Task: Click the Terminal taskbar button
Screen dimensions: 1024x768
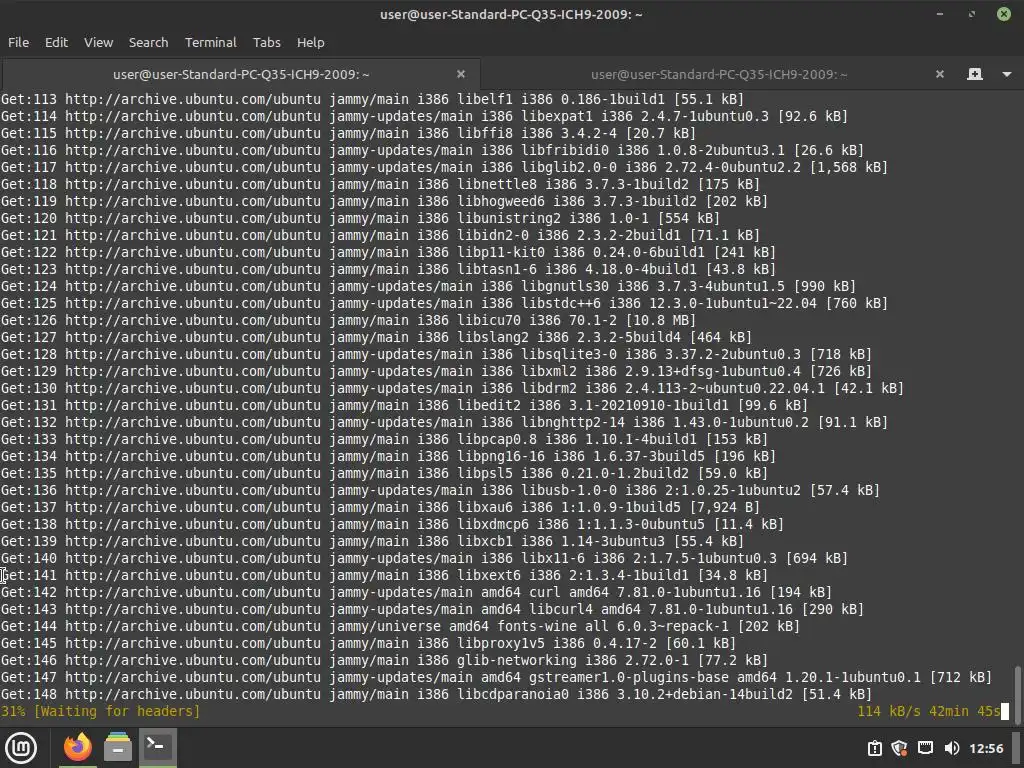Action: [x=157, y=748]
